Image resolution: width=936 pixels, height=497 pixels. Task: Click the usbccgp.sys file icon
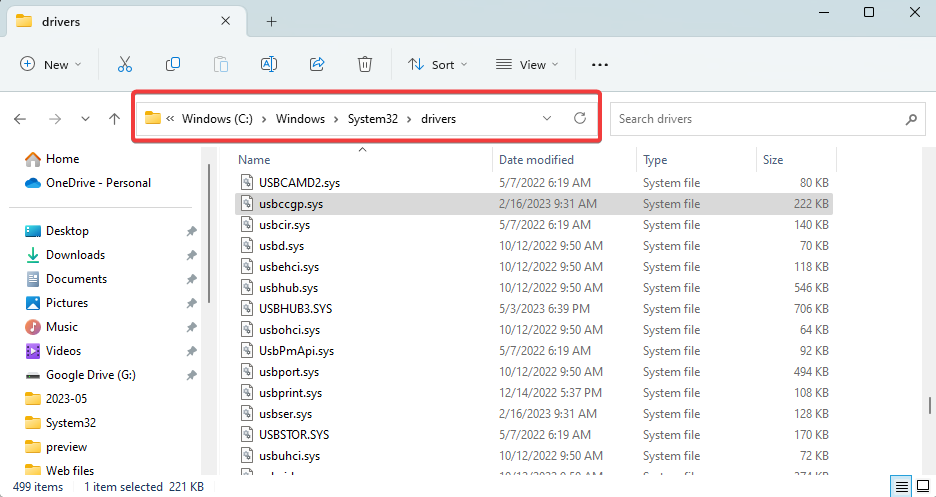coord(247,203)
